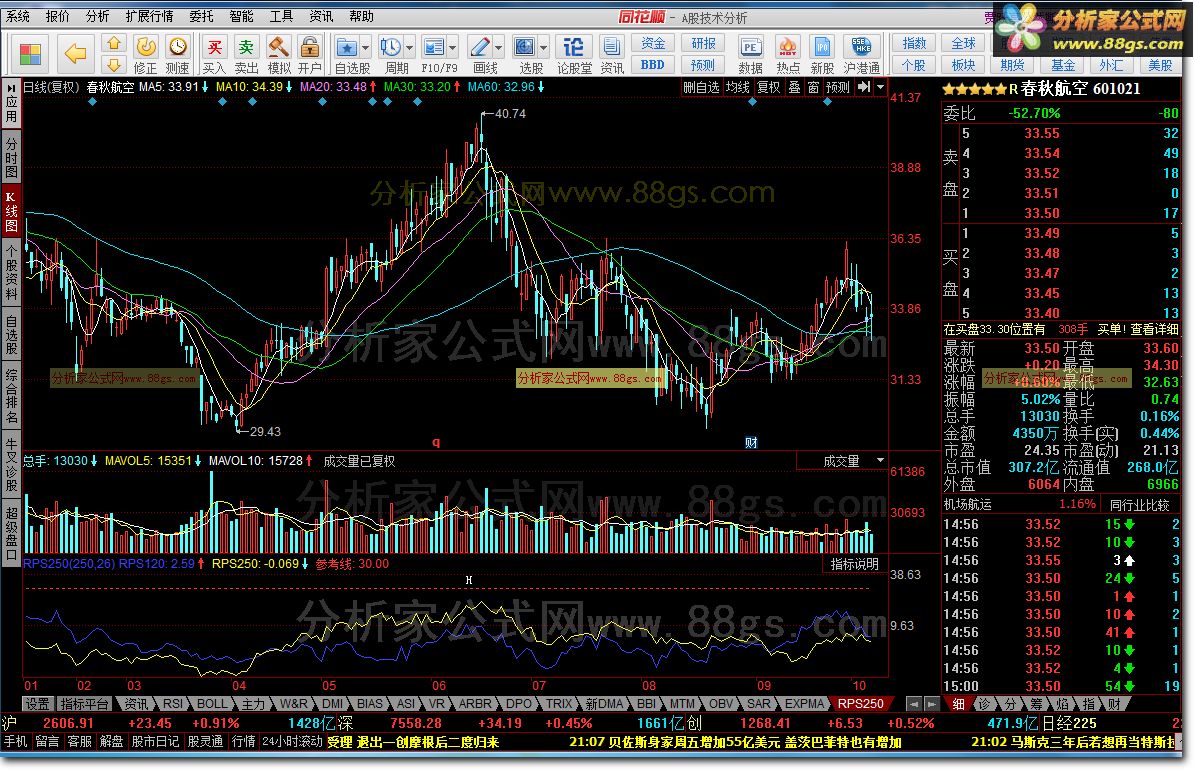Open the 系统 menu
Image resolution: width=1195 pixels, height=770 pixels.
coord(18,16)
